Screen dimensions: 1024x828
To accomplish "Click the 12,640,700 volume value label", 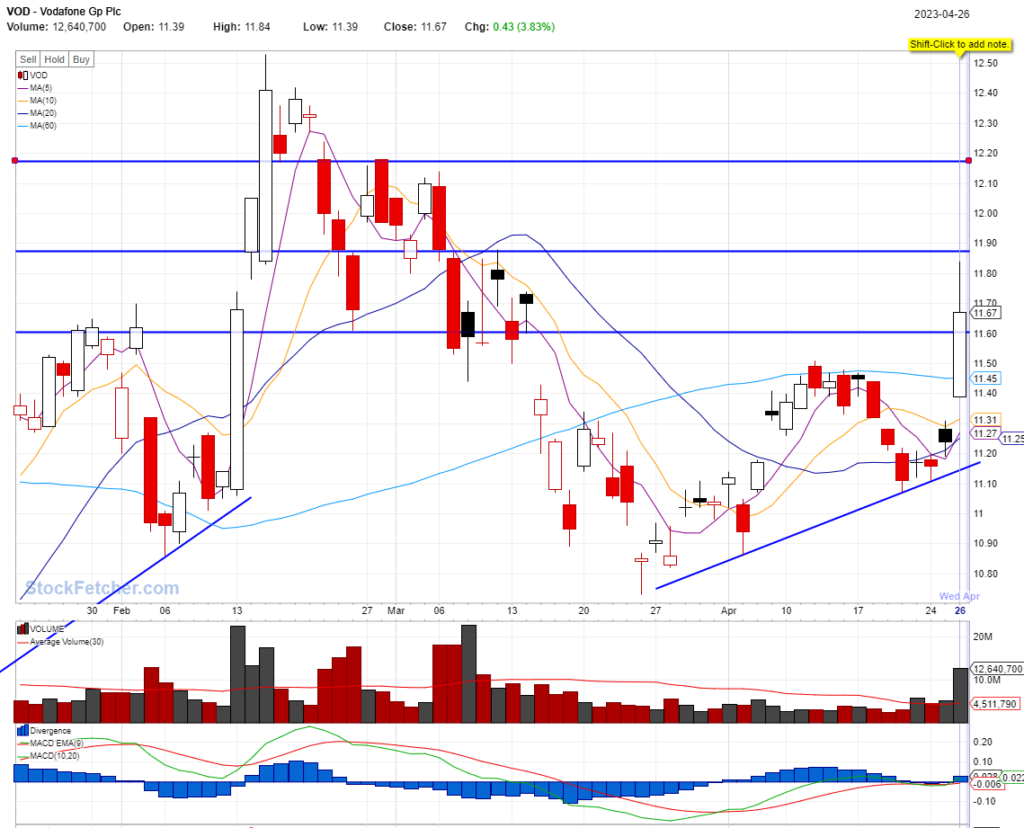I will [997, 669].
